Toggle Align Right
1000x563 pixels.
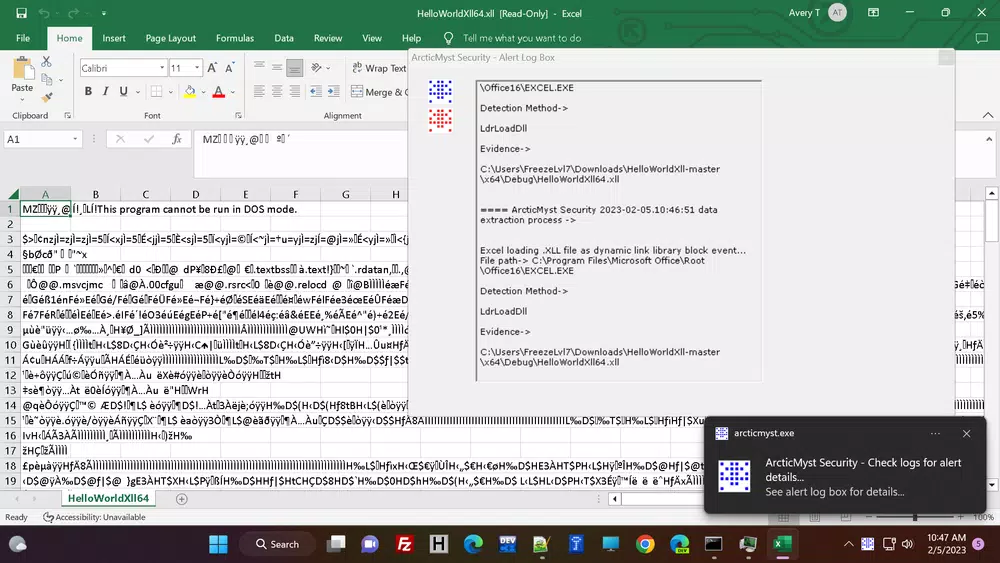tap(294, 91)
